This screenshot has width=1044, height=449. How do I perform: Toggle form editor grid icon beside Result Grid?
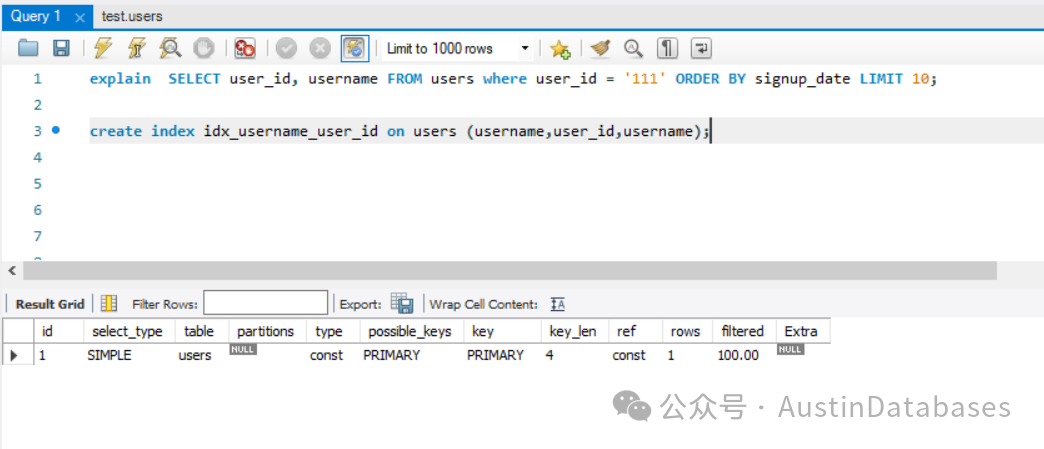[x=109, y=304]
